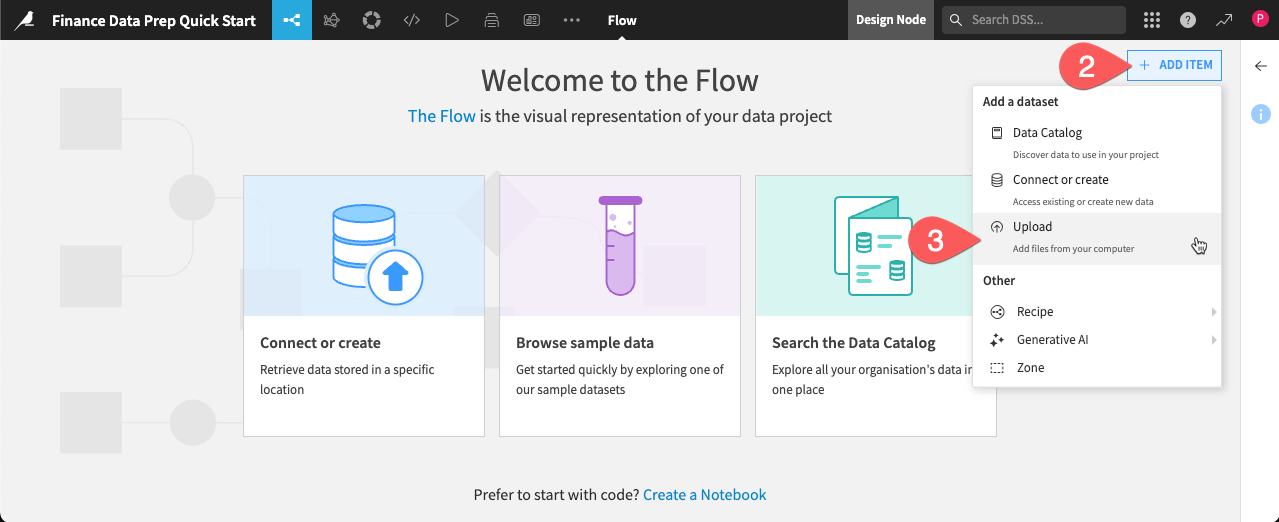Click the Data Catalog book icon

(997, 133)
